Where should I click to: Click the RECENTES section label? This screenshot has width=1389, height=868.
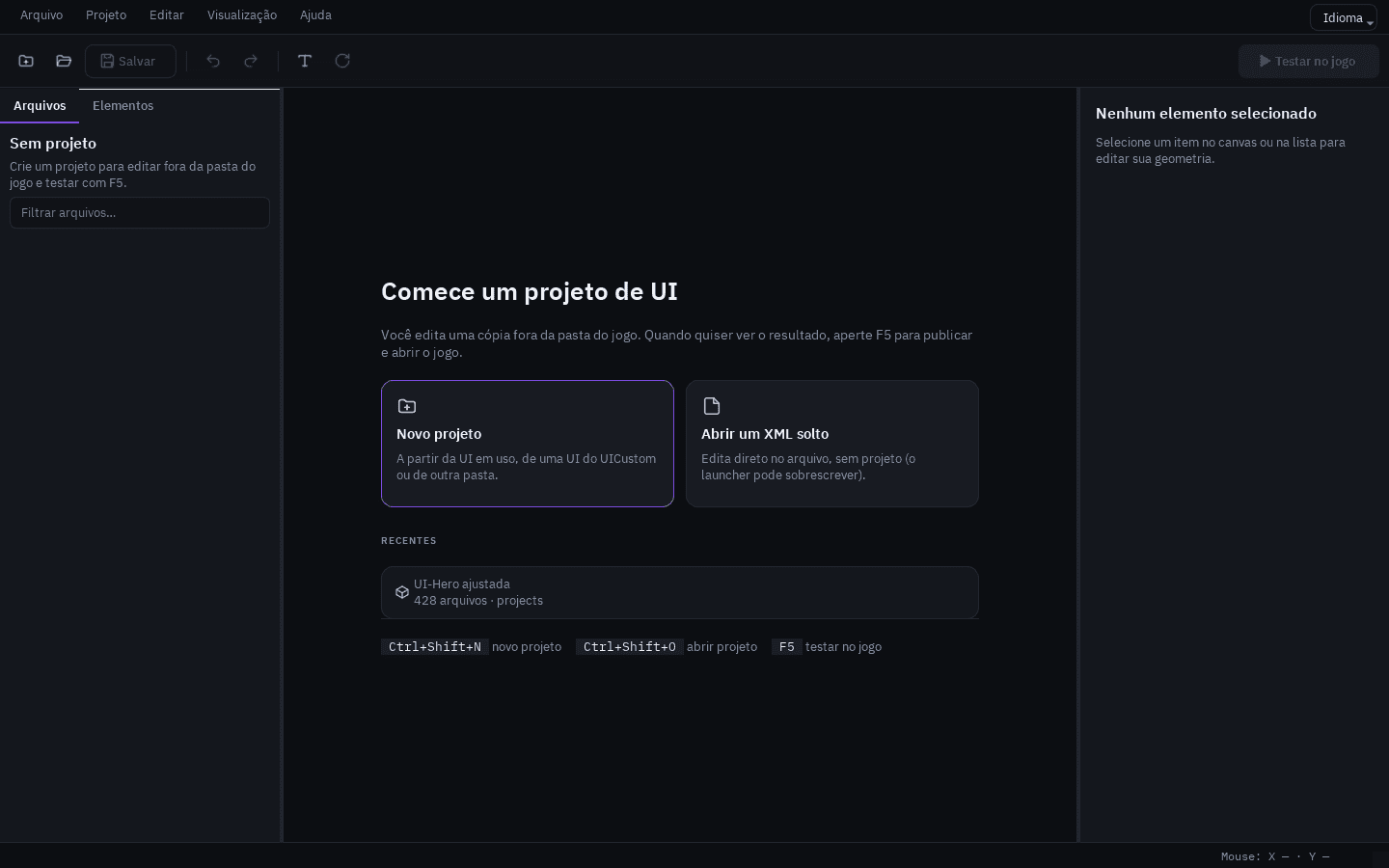pyautogui.click(x=409, y=541)
